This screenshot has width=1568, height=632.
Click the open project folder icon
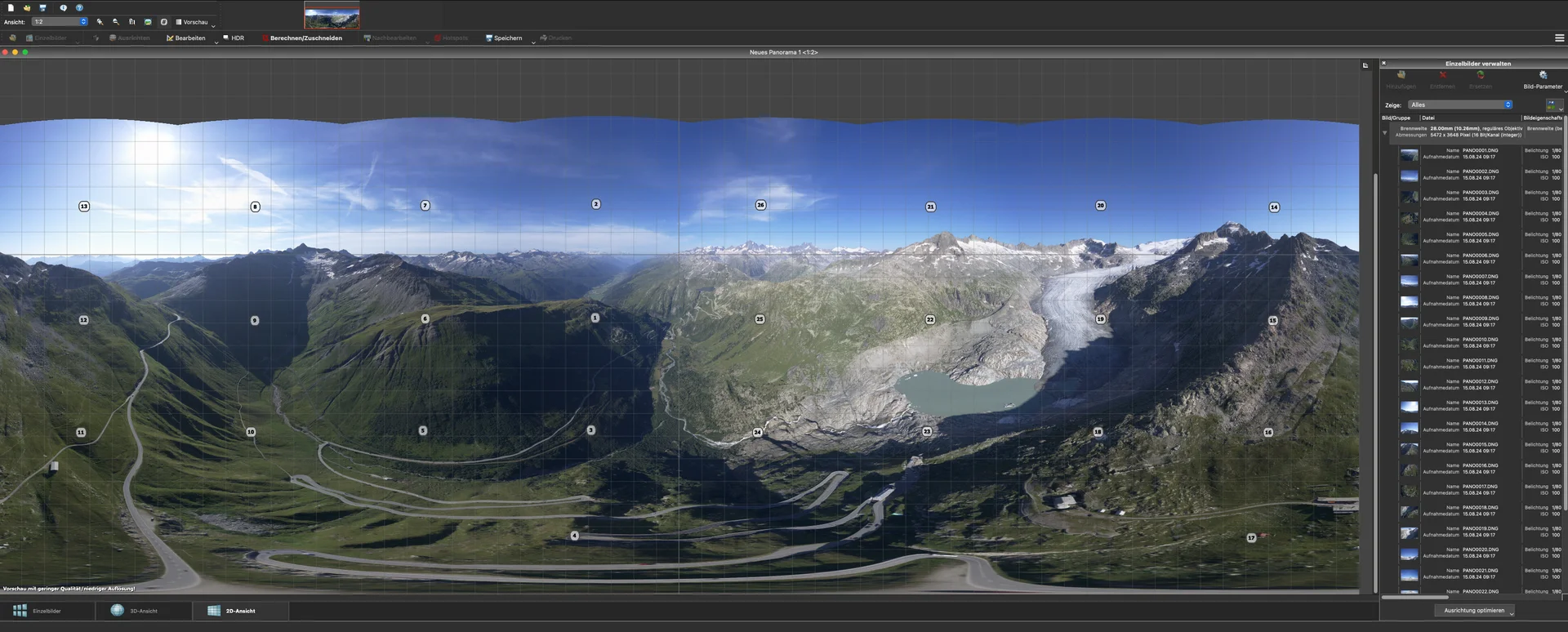pyautogui.click(x=27, y=7)
